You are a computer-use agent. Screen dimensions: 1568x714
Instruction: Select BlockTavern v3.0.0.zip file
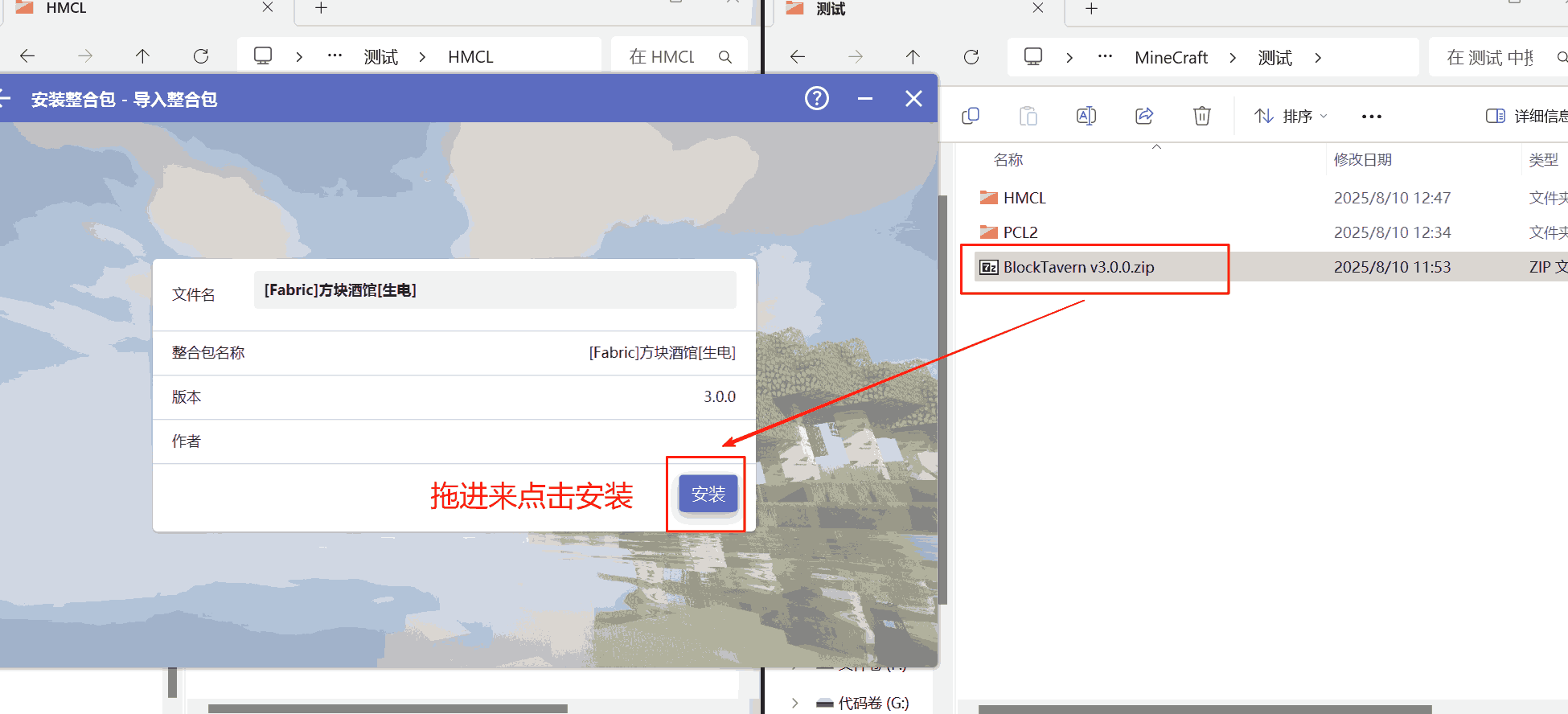point(1078,267)
